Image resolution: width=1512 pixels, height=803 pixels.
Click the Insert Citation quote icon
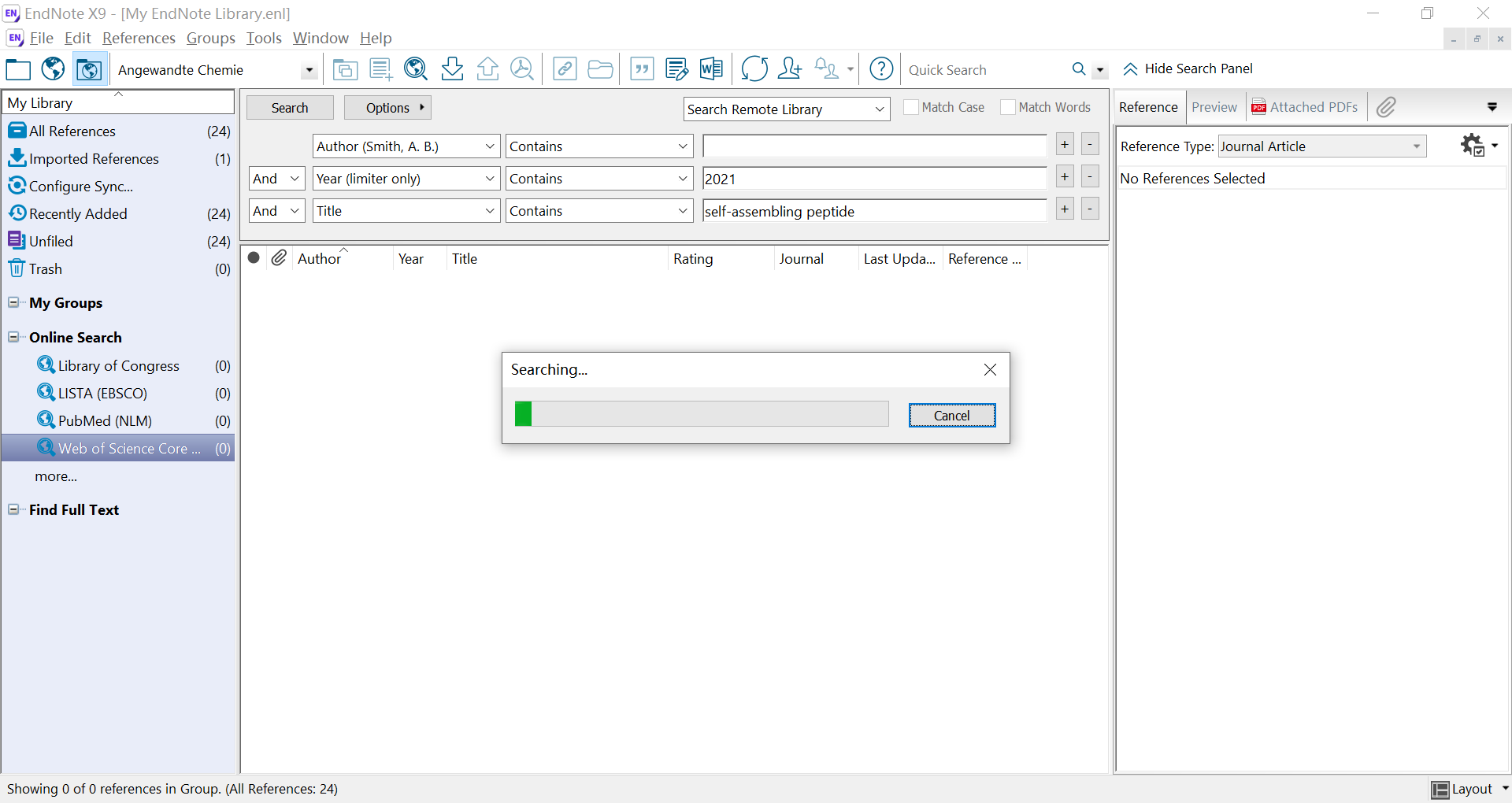point(642,69)
